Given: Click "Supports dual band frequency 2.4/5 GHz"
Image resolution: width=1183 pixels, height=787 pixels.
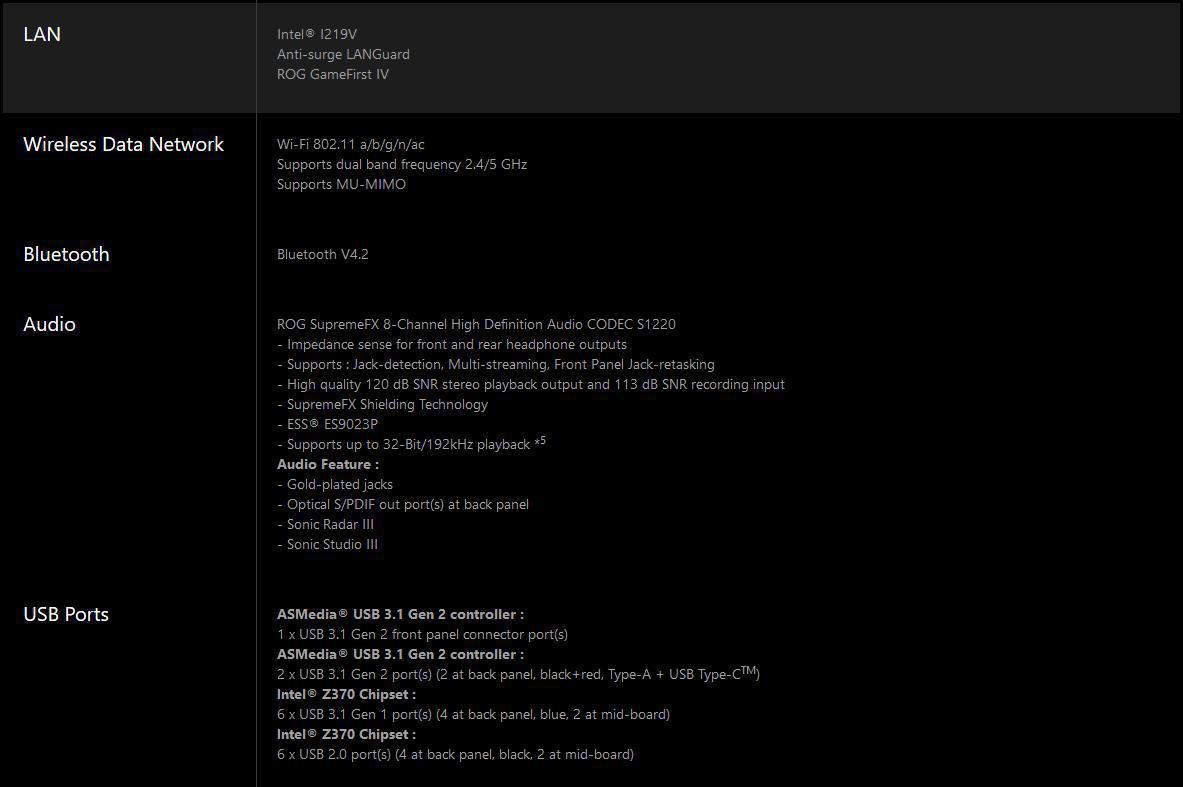Looking at the screenshot, I should [402, 164].
